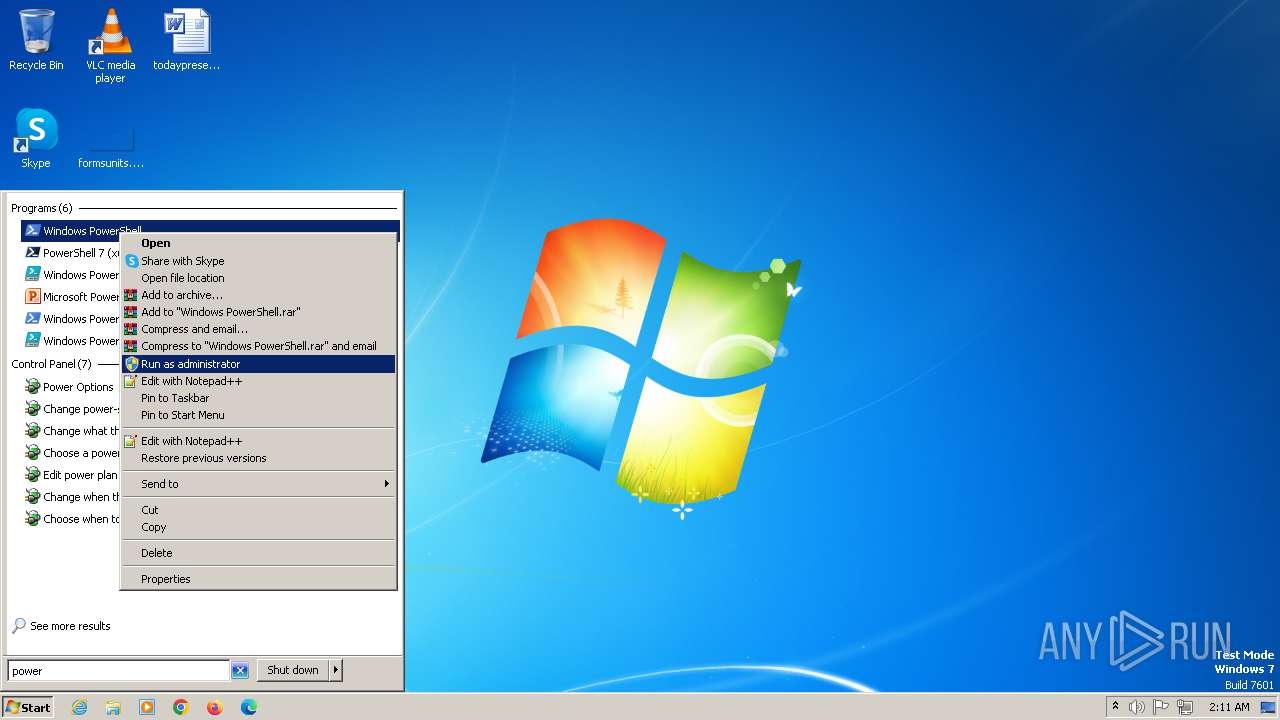Viewport: 1280px width, 720px height.
Task: Choose Copy from context menu
Action: coord(258,527)
